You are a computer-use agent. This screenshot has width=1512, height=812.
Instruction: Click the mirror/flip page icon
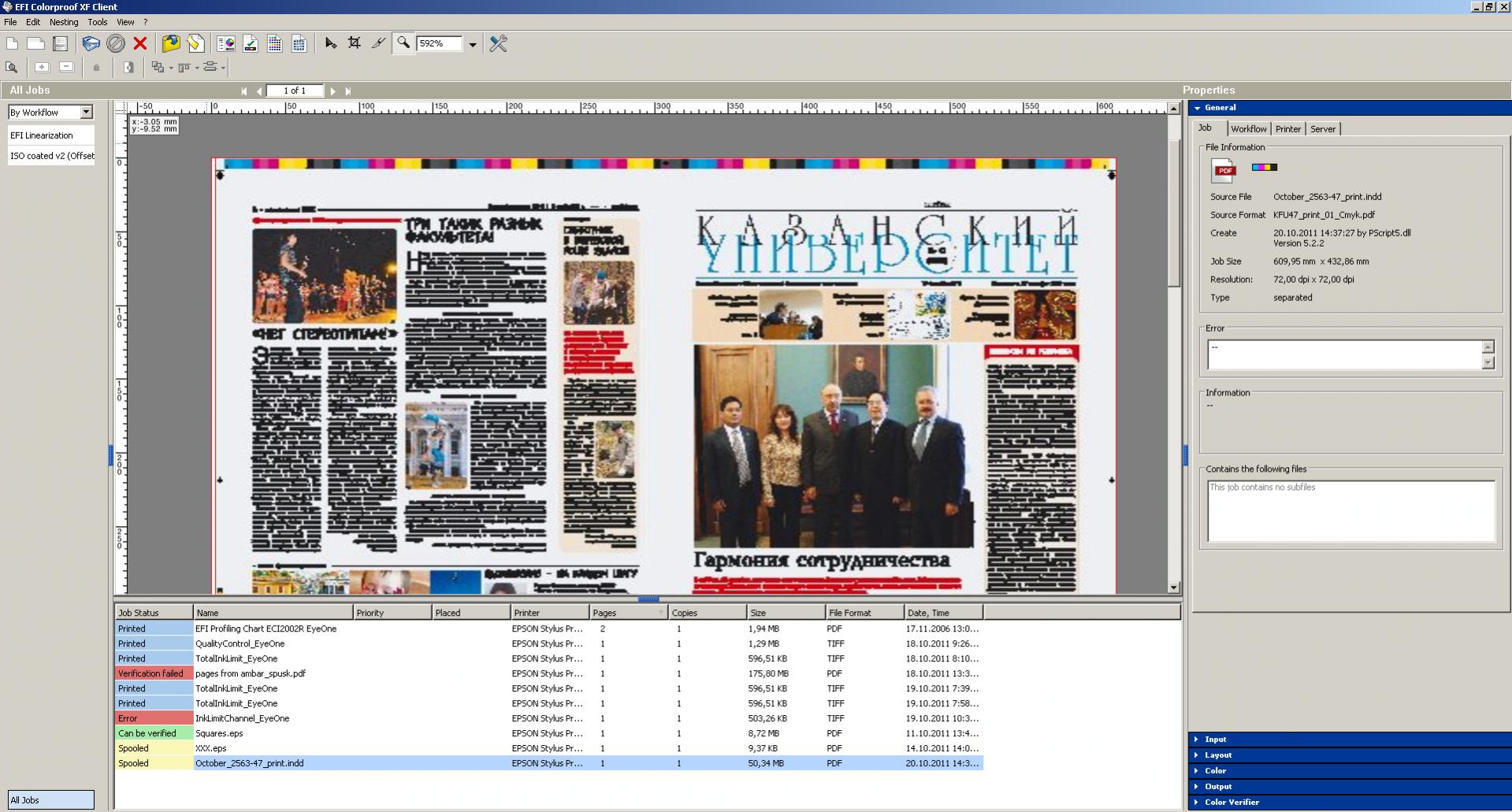[x=128, y=68]
